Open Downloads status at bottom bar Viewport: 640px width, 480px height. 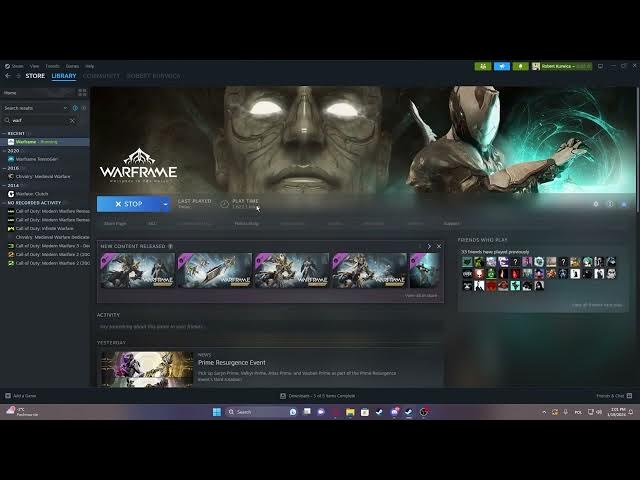(x=318, y=396)
